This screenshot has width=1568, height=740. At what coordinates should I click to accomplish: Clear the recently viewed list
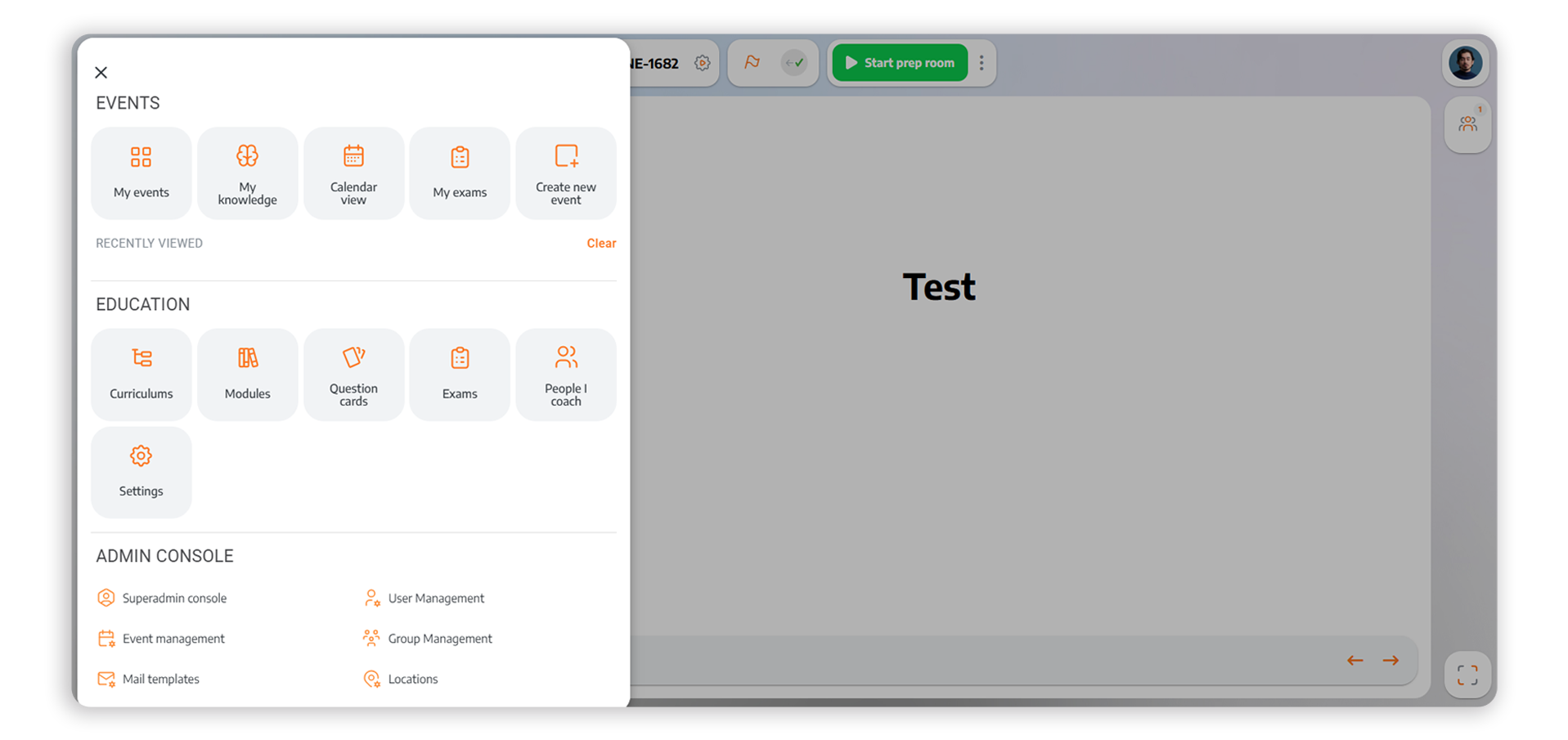[600, 243]
